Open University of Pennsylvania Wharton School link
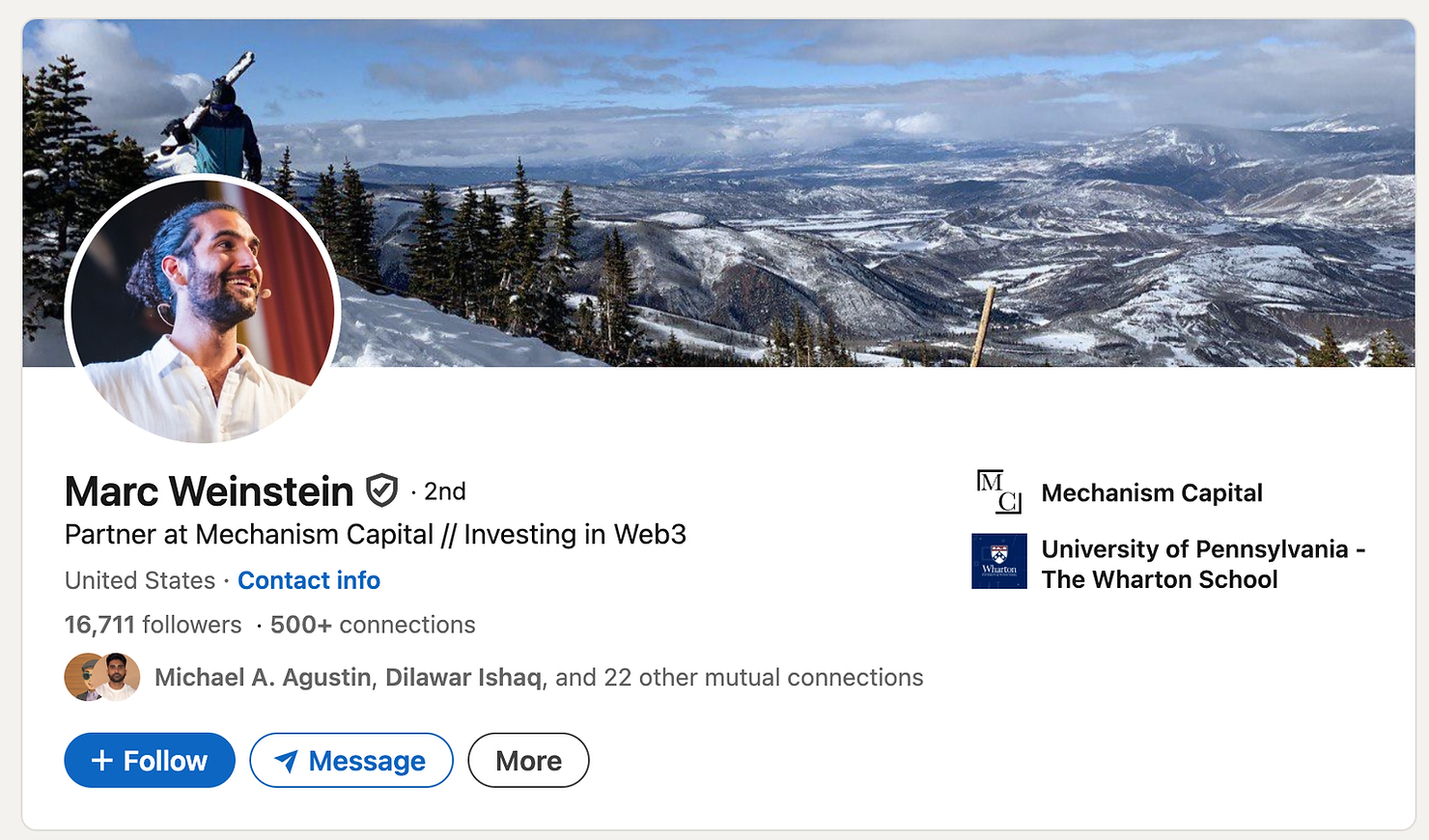1429x840 pixels. coord(1202,564)
